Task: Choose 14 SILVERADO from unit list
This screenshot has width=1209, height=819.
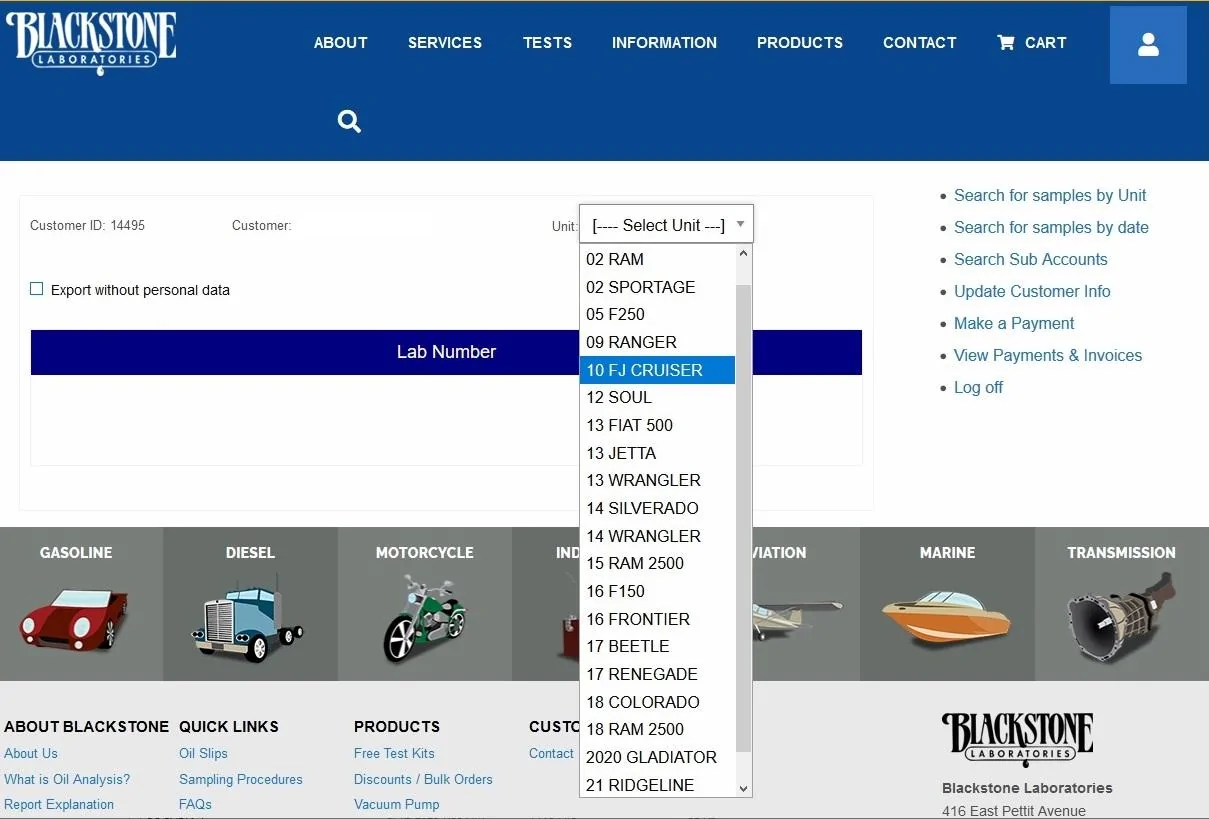Action: click(x=657, y=508)
